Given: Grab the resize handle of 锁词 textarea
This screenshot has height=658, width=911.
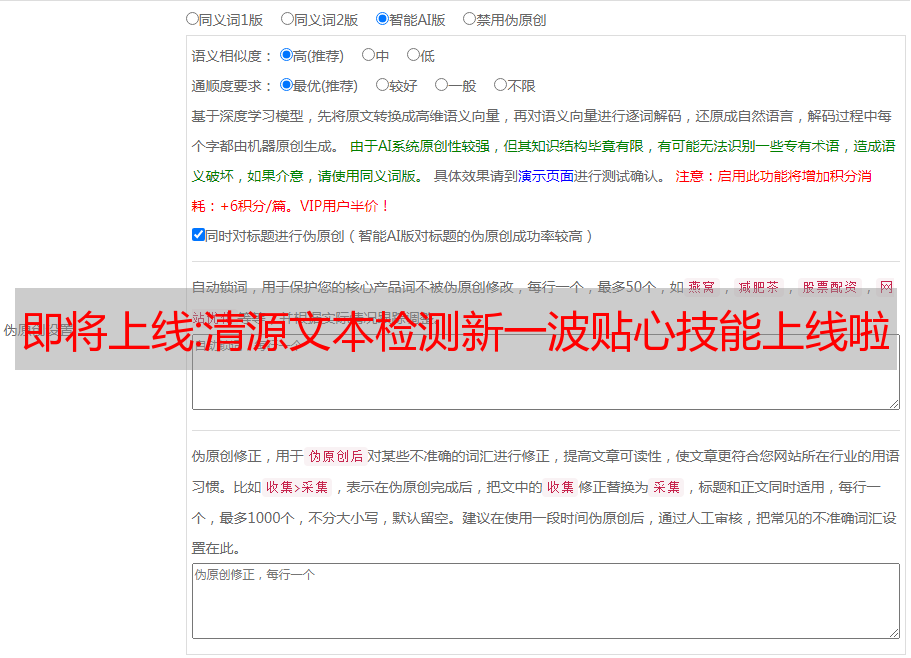Looking at the screenshot, I should coord(893,403).
